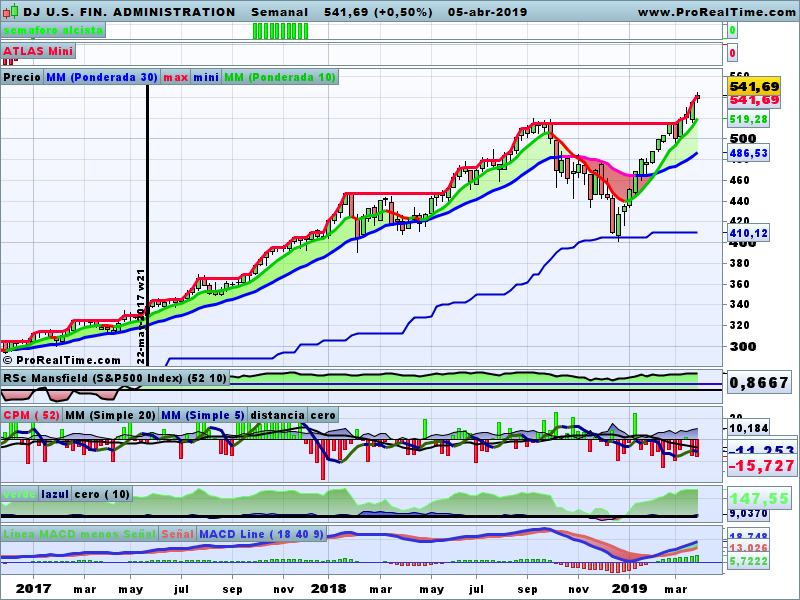Click the CPM ( 52) indicator label

[x=32, y=415]
